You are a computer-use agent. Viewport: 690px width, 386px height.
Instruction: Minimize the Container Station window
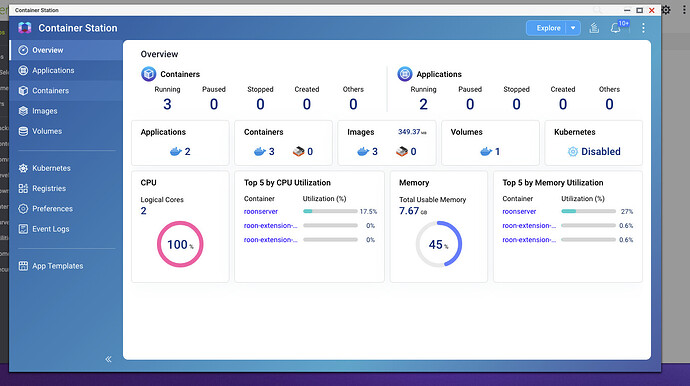pyautogui.click(x=627, y=10)
